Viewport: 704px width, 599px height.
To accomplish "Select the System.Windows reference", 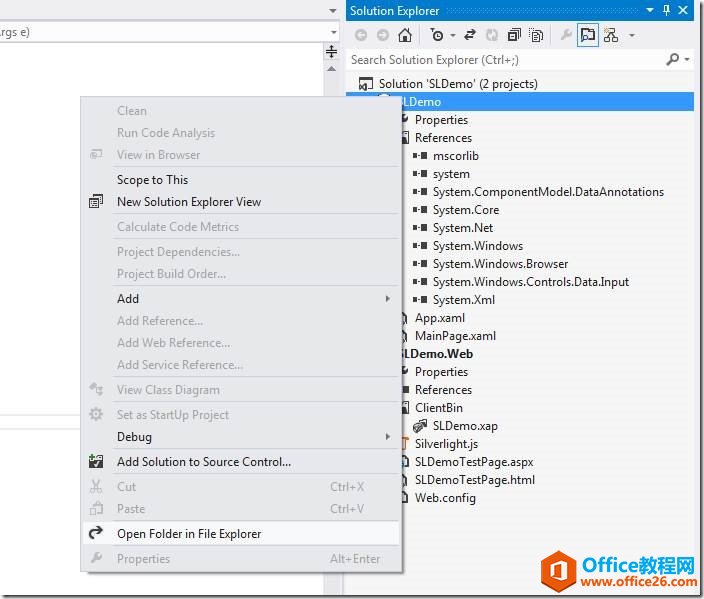I will (x=478, y=246).
